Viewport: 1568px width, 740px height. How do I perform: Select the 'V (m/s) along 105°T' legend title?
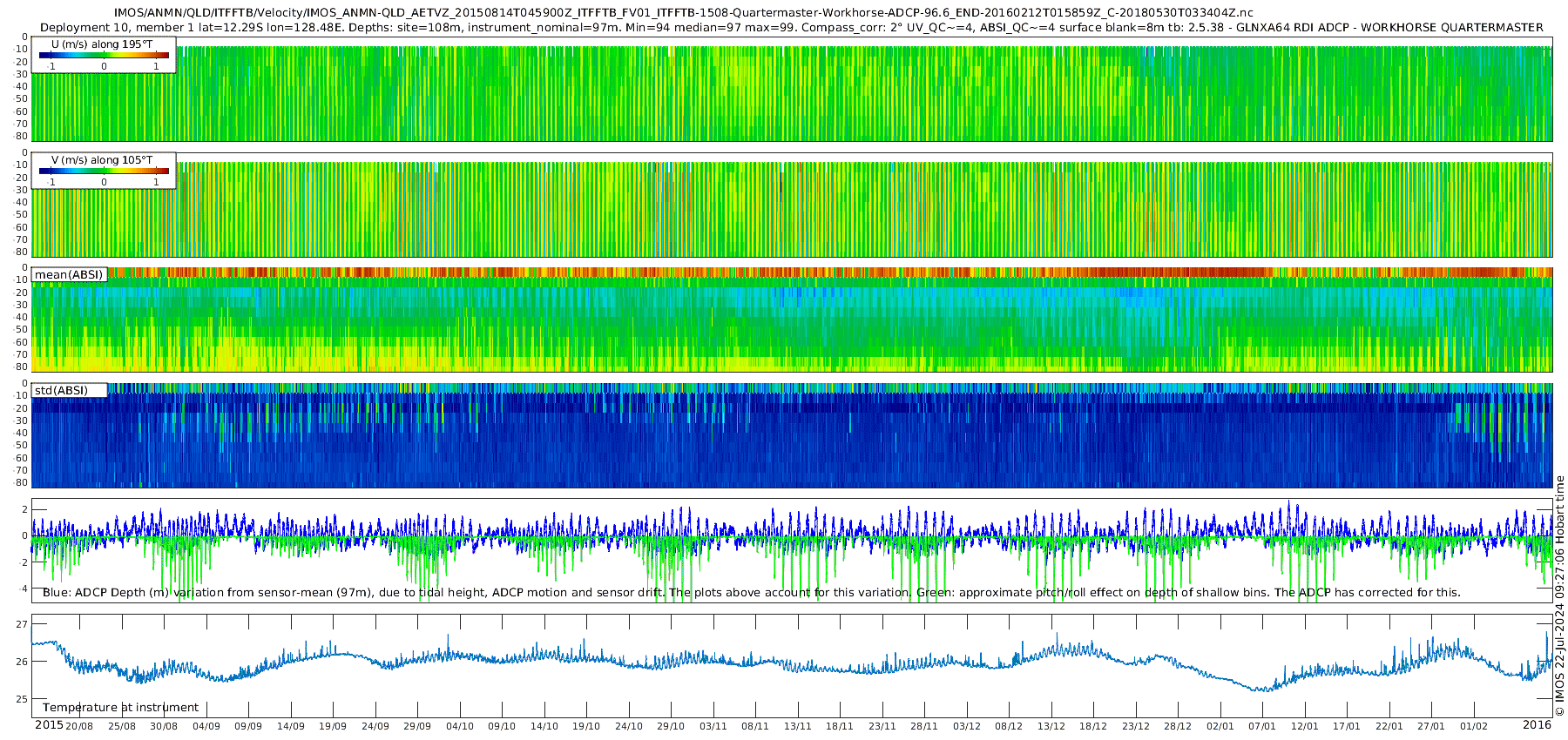pos(102,160)
